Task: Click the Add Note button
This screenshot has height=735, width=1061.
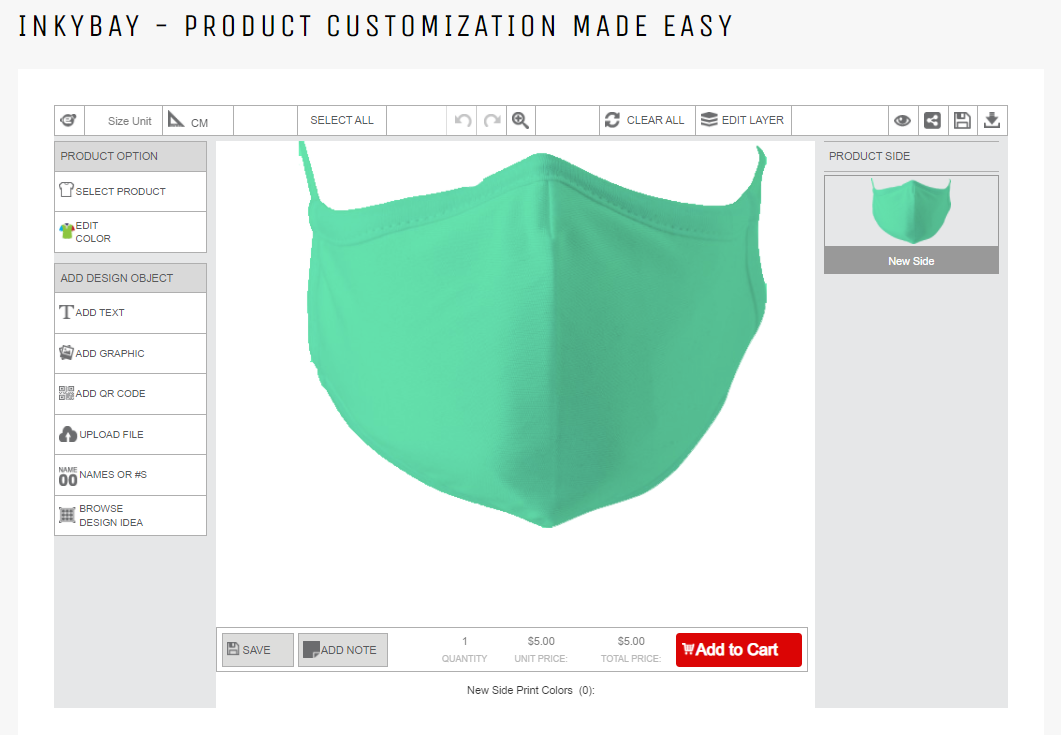Action: click(343, 650)
